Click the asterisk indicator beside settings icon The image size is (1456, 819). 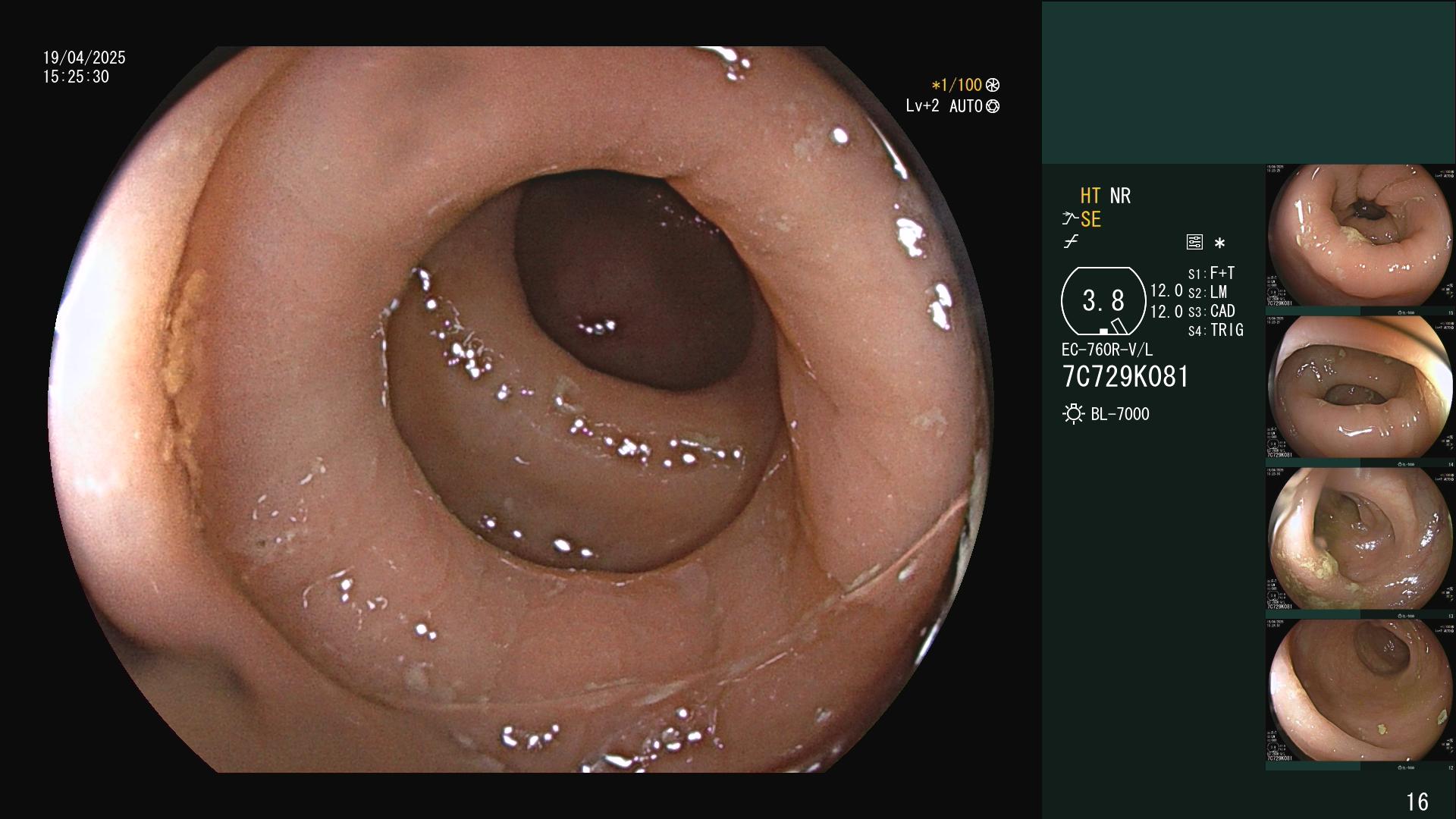pos(1219,243)
